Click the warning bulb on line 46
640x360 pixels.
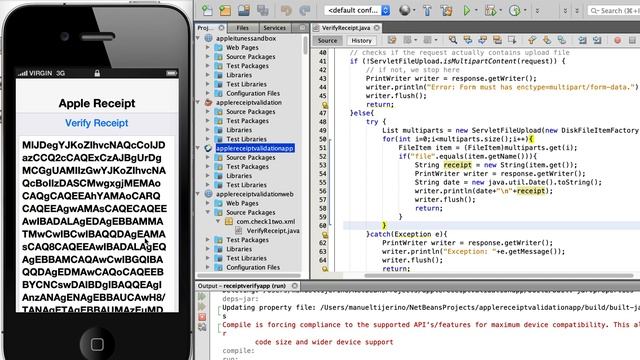[325, 105]
